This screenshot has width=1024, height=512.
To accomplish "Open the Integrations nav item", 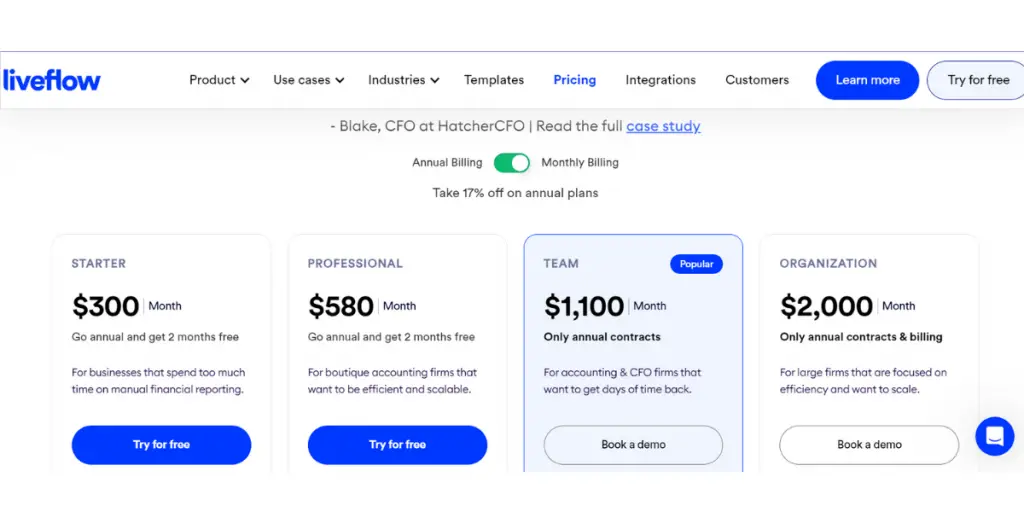I will click(660, 80).
